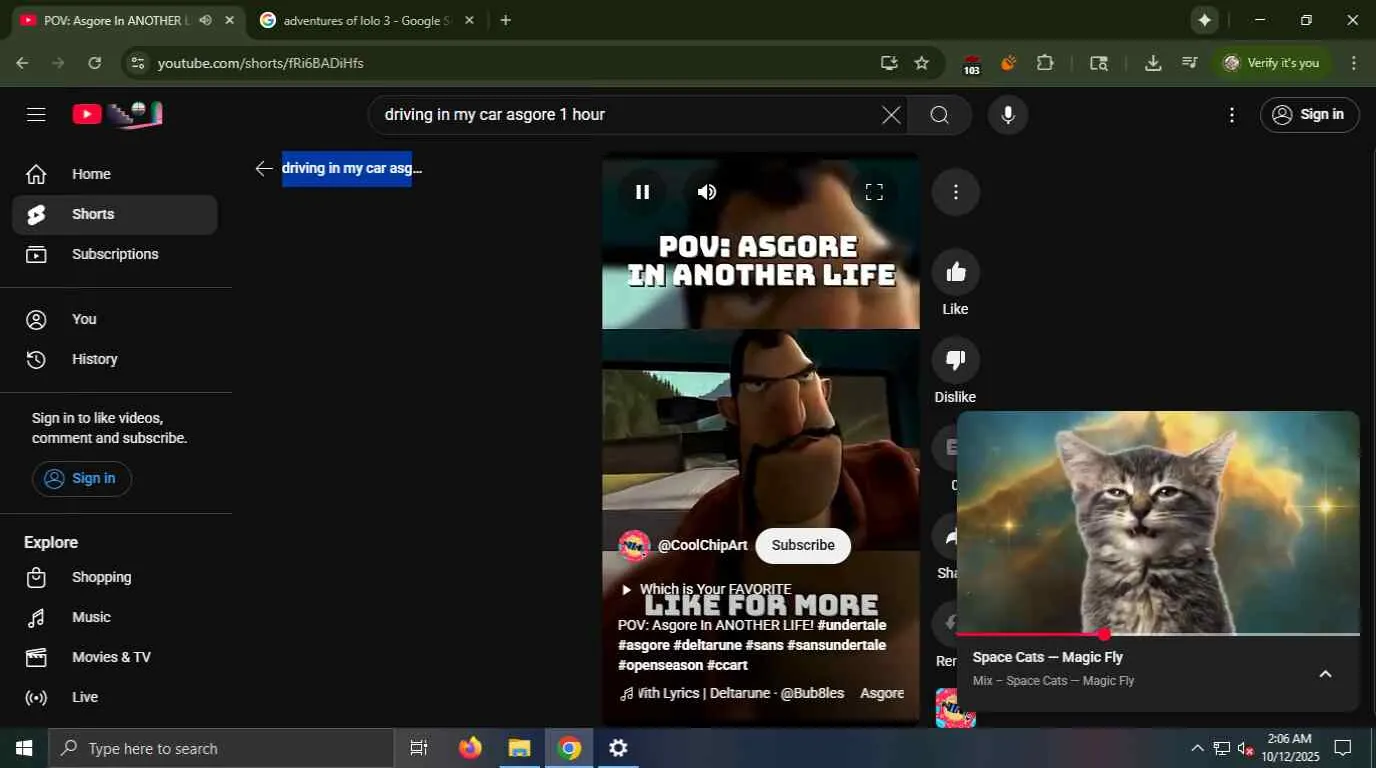Click the sidebar Sign in button

click(x=82, y=478)
